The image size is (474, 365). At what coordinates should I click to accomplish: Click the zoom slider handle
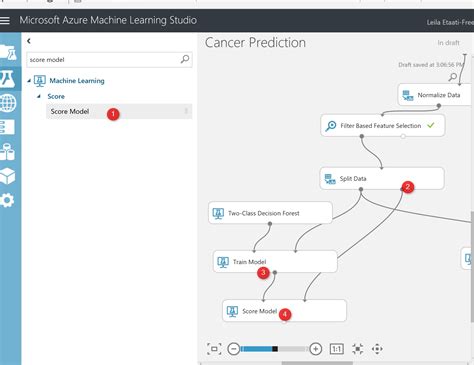click(275, 349)
